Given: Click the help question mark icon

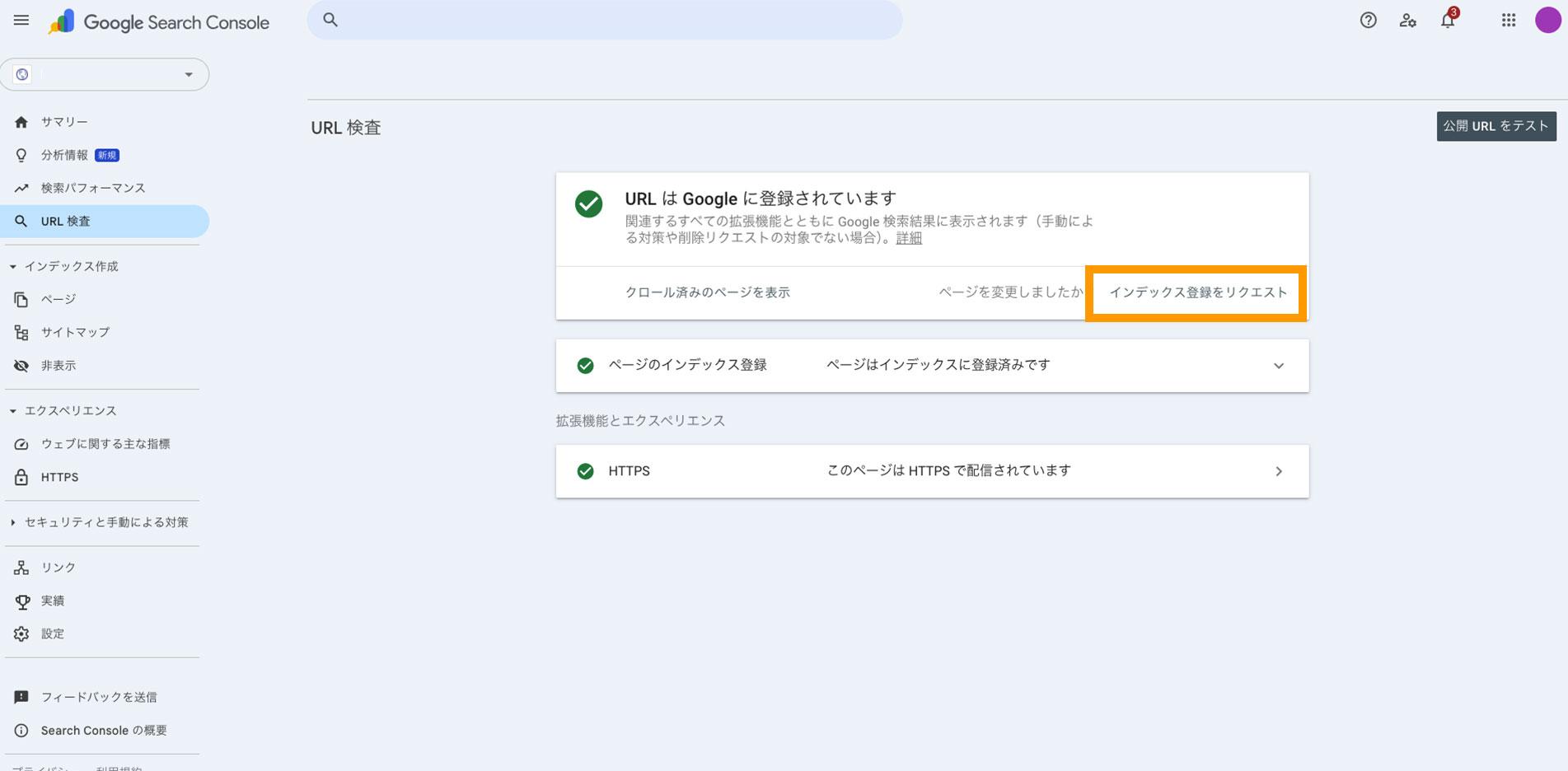Looking at the screenshot, I should pyautogui.click(x=1368, y=21).
